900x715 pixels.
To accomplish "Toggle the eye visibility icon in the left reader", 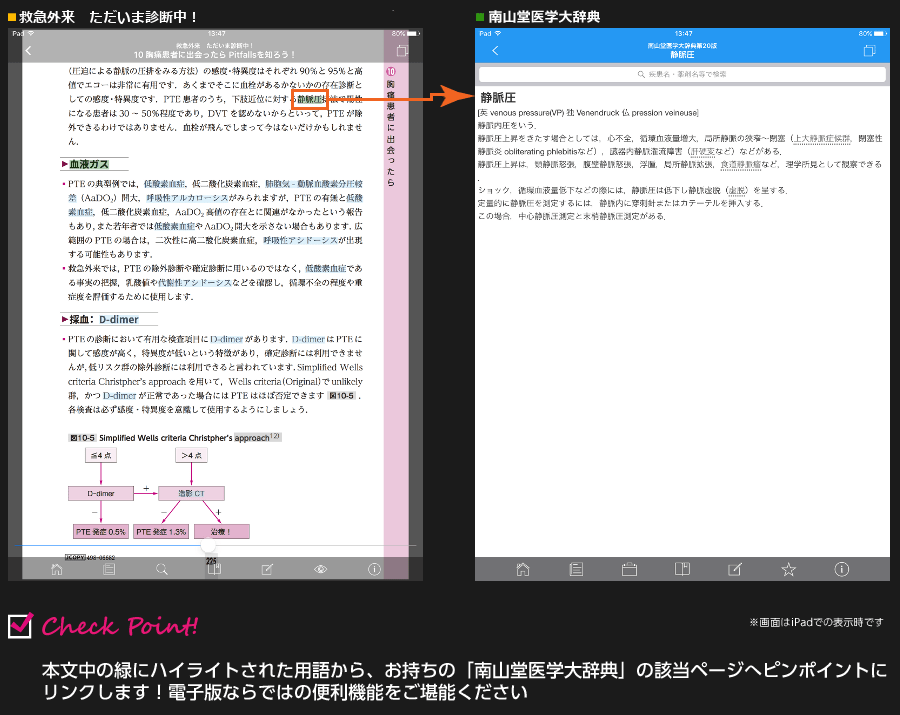I will pos(321,569).
